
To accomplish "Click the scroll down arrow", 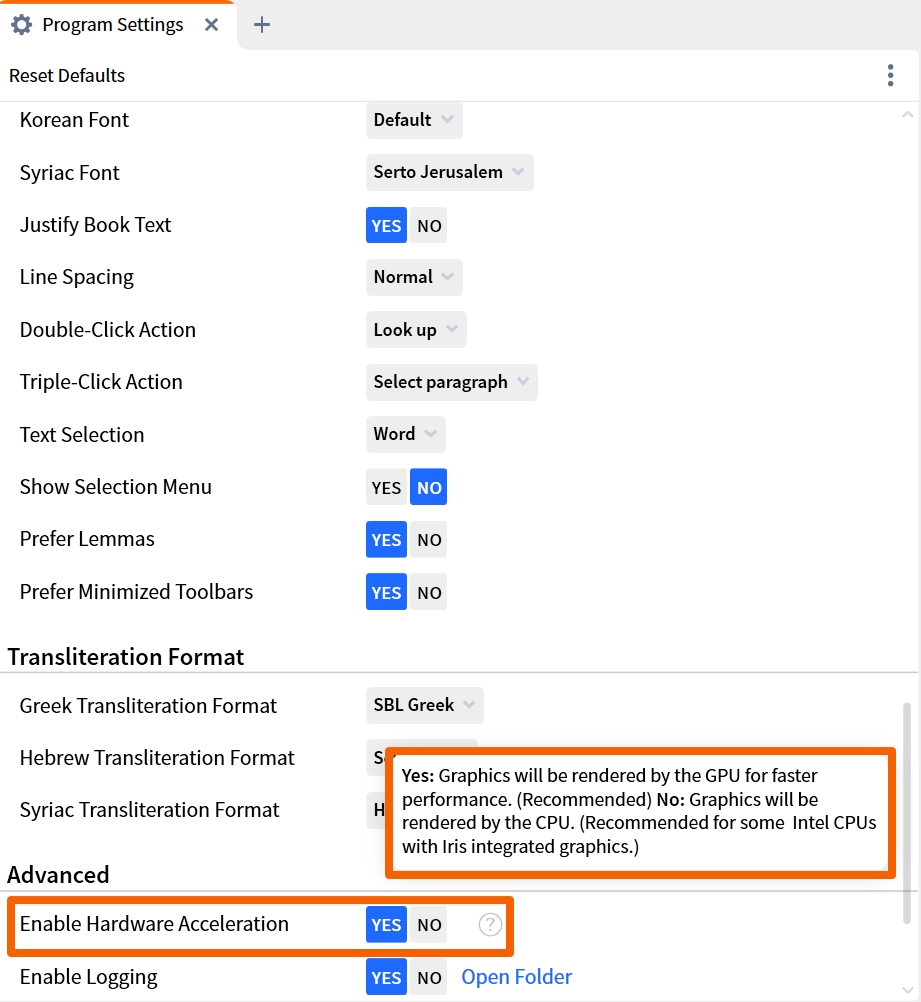I will 907,990.
